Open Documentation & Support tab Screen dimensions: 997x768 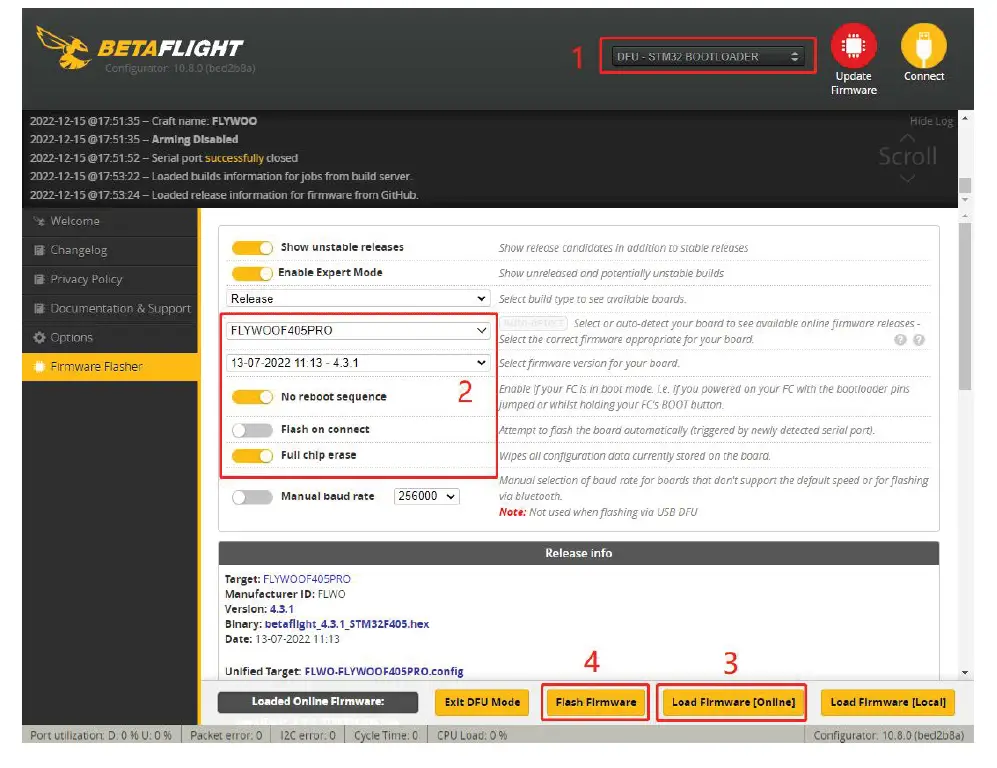pyautogui.click(x=110, y=309)
